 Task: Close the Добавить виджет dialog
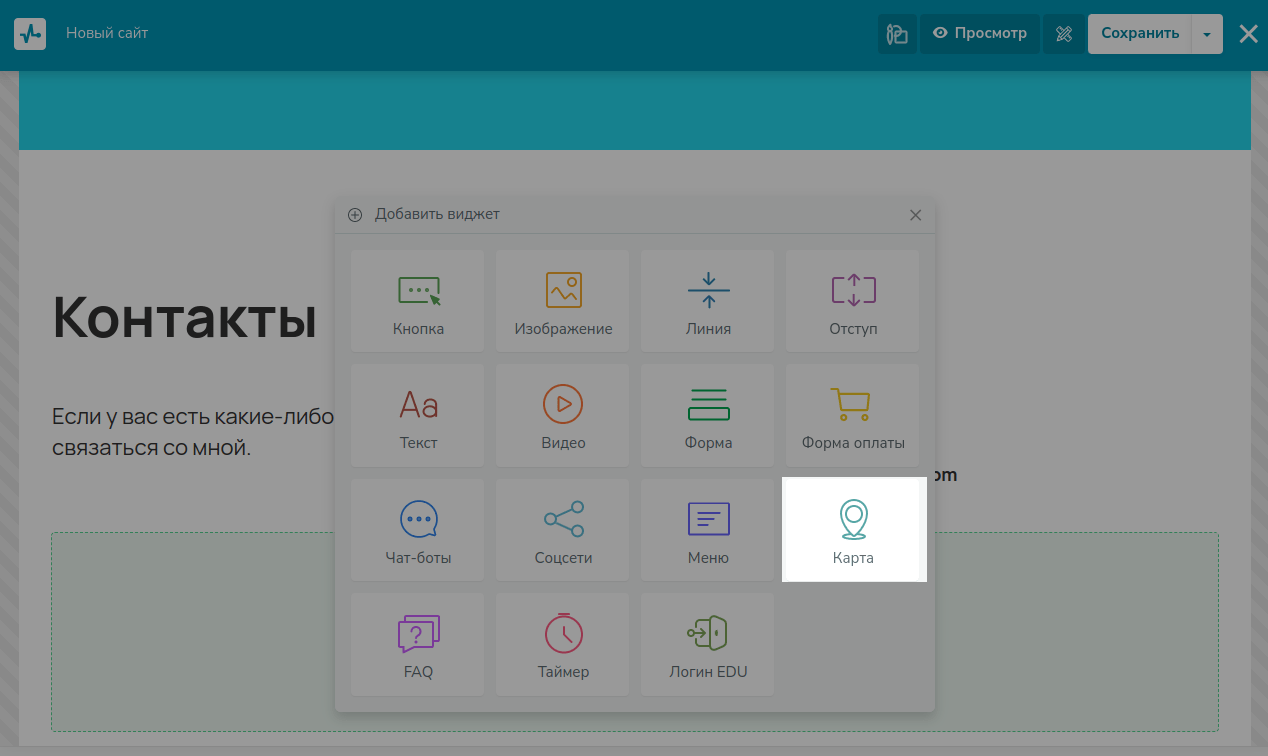pyautogui.click(x=915, y=215)
